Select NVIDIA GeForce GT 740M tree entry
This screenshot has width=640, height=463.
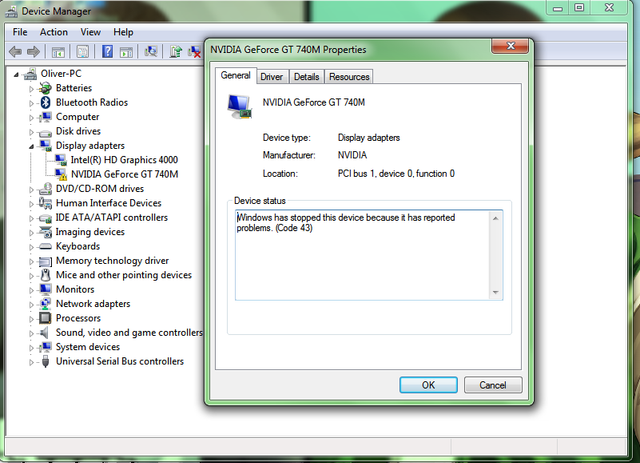(x=124, y=174)
